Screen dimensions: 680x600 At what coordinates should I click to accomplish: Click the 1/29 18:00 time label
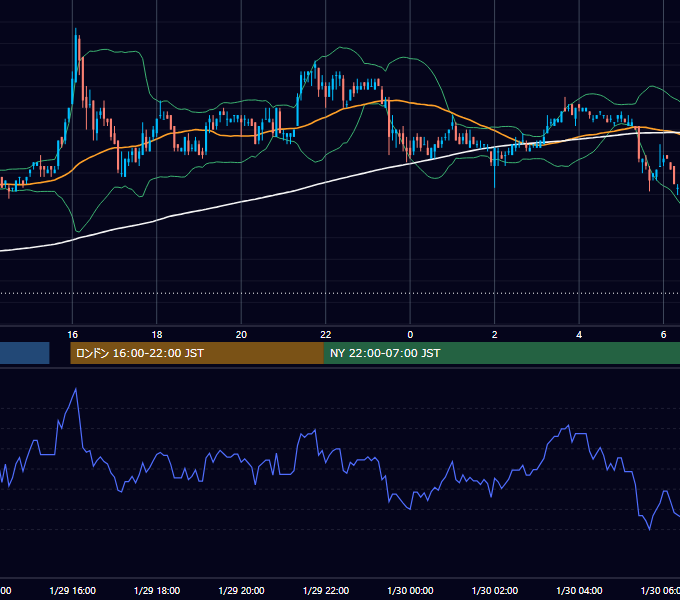click(x=157, y=590)
